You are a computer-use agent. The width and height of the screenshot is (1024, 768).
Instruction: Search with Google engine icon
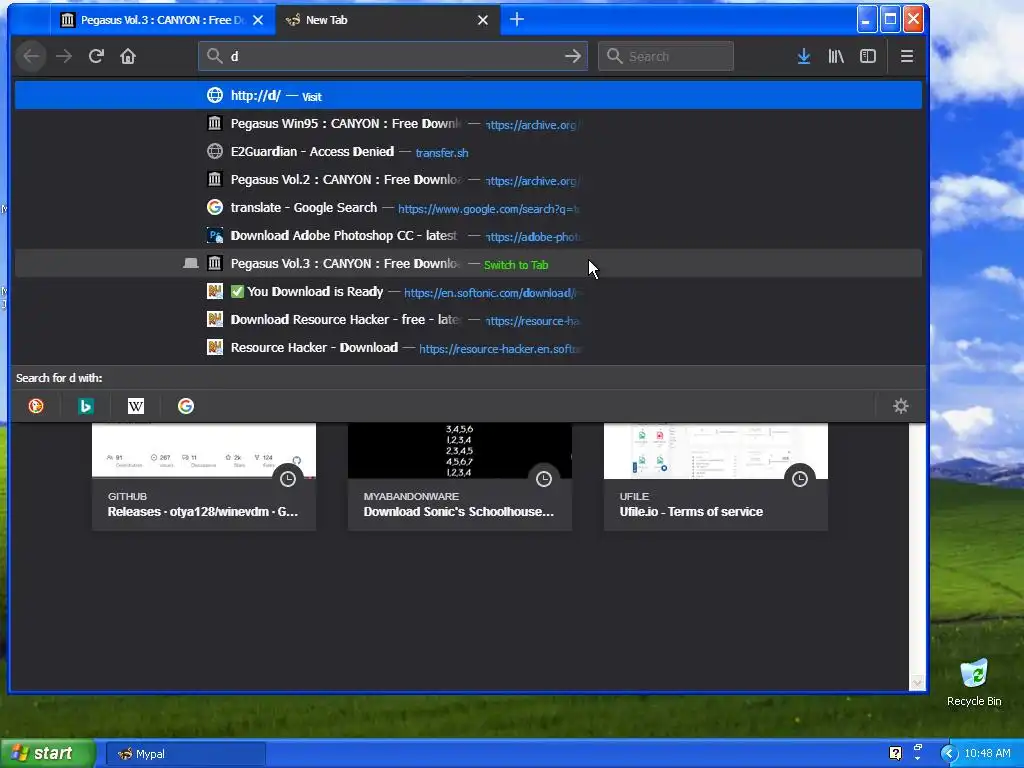coord(185,406)
